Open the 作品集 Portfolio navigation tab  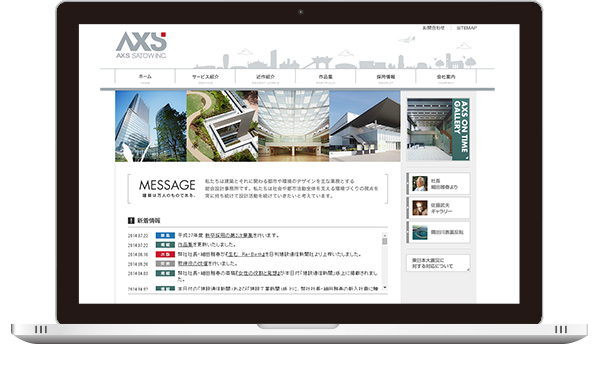326,78
